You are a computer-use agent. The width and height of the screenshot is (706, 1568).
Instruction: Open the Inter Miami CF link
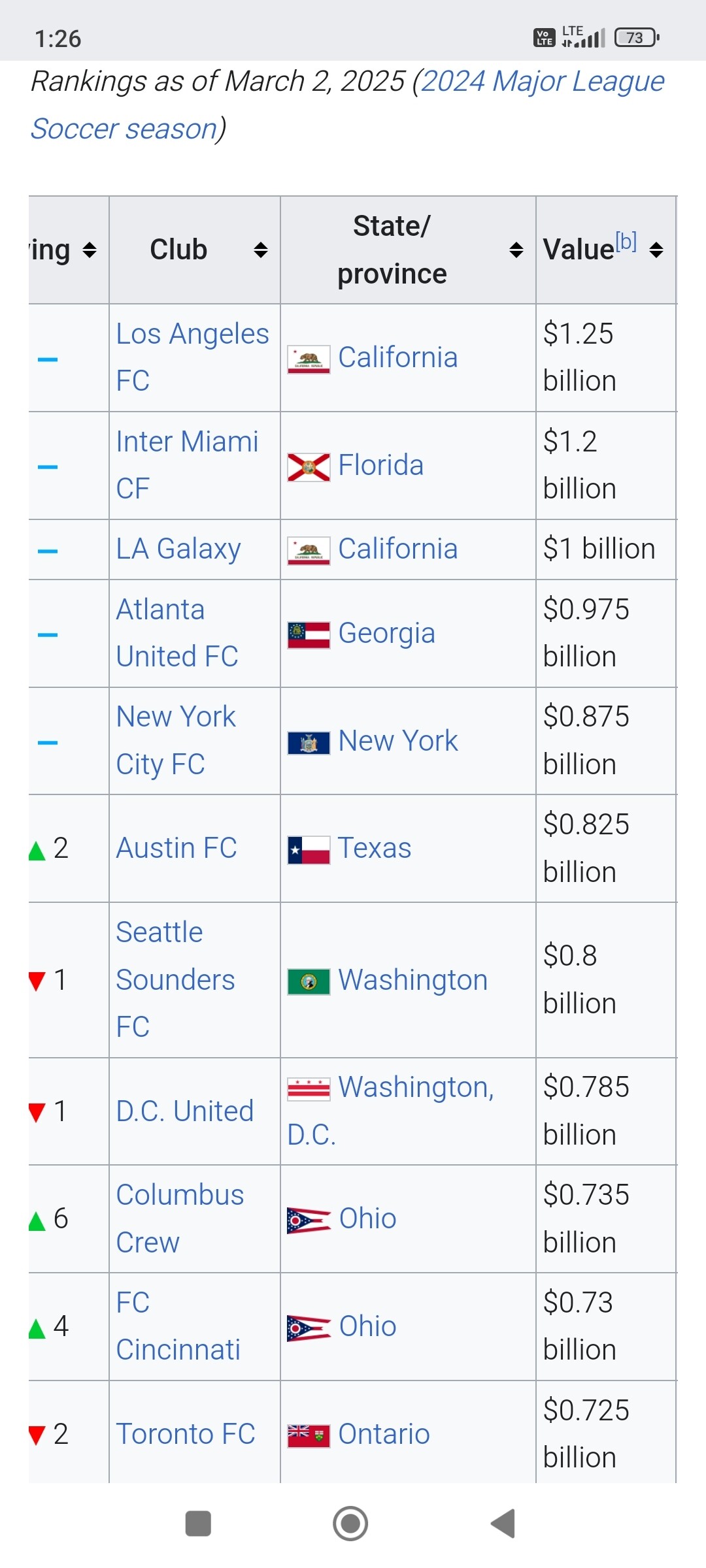(187, 442)
